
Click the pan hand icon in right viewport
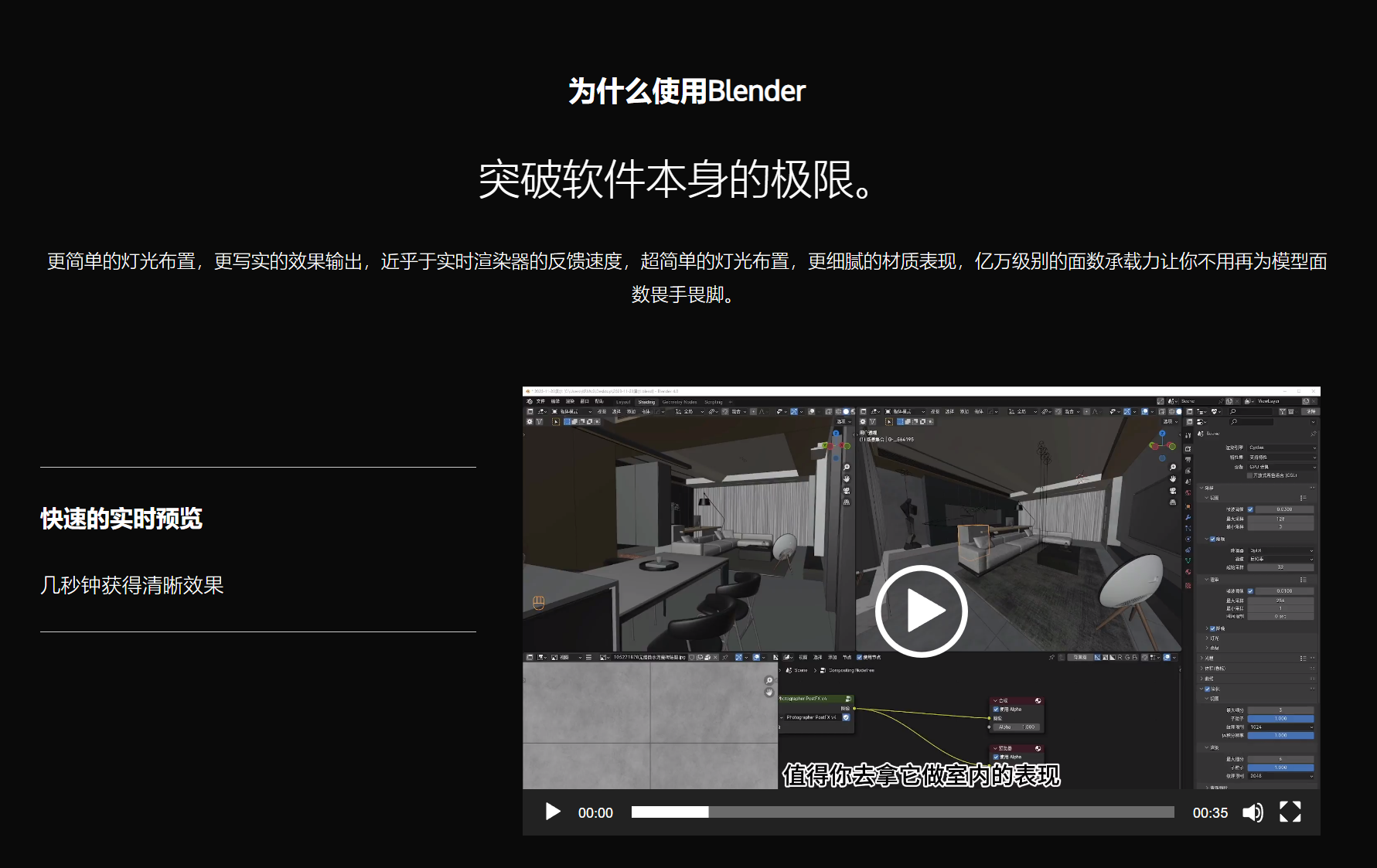pyautogui.click(x=1173, y=479)
